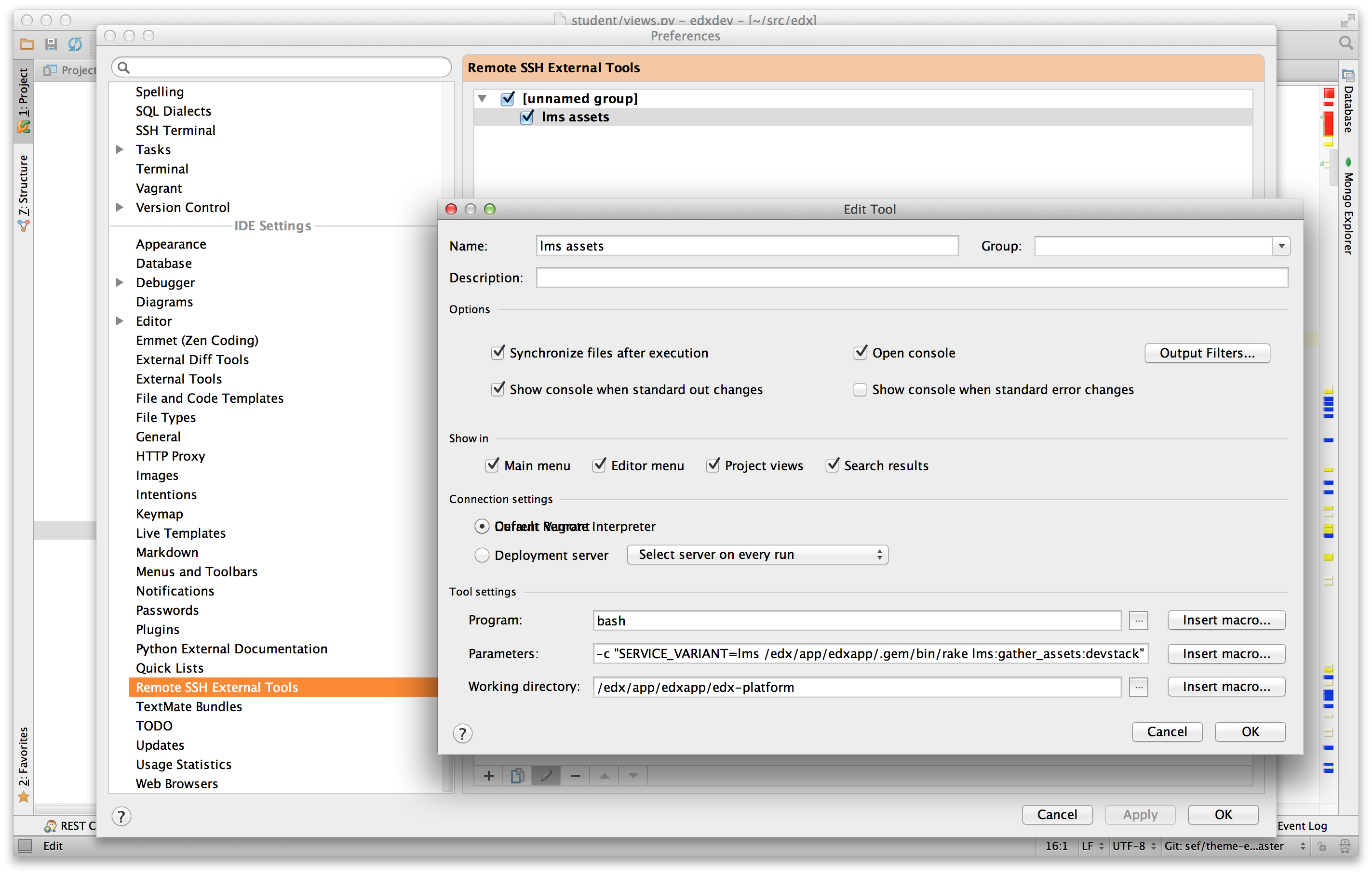Viewport: 1372px width, 875px height.
Task: Open the Select server on every run dropdown
Action: click(x=757, y=555)
